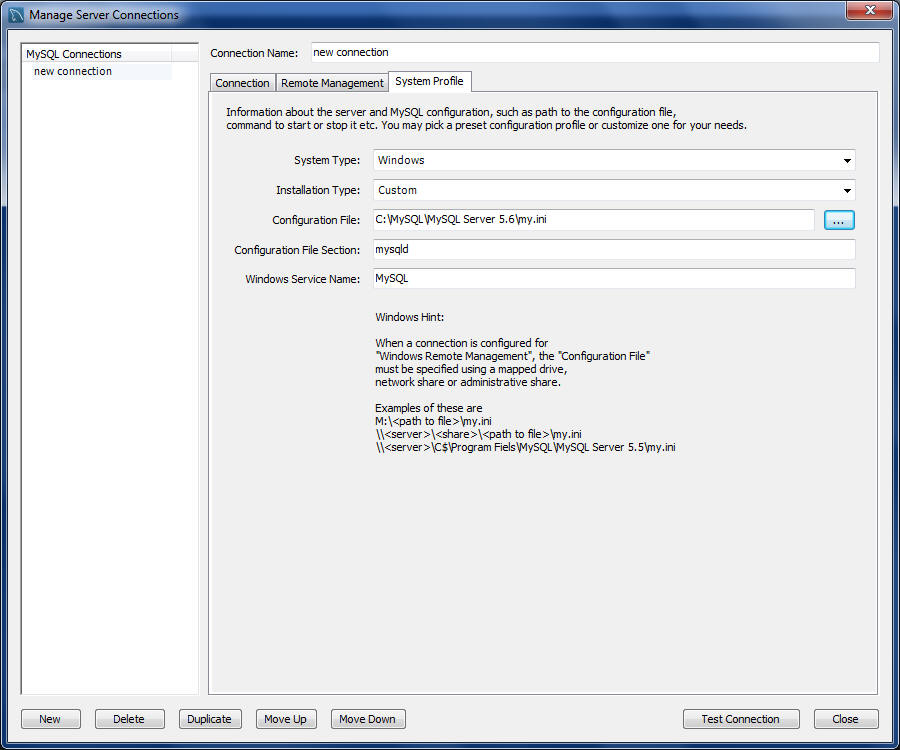Select the System Profile tab

[429, 82]
